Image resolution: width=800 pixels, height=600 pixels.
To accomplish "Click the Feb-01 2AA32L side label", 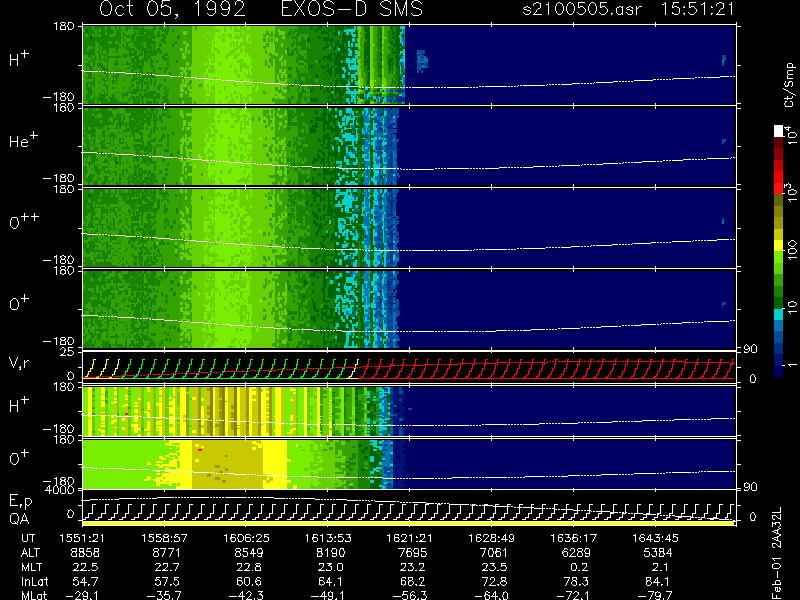I will coord(777,554).
